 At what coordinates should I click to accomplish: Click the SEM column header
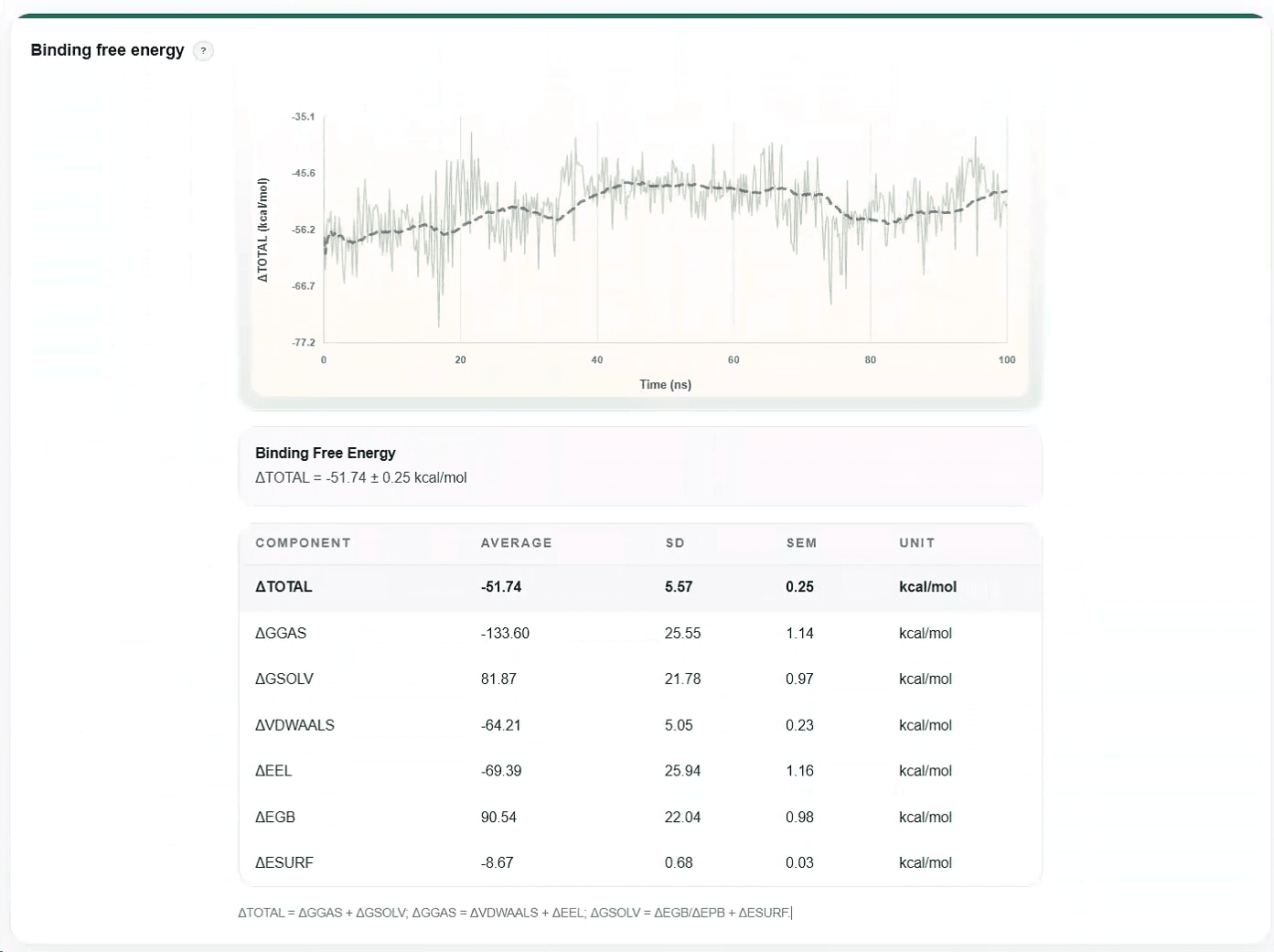(x=801, y=543)
